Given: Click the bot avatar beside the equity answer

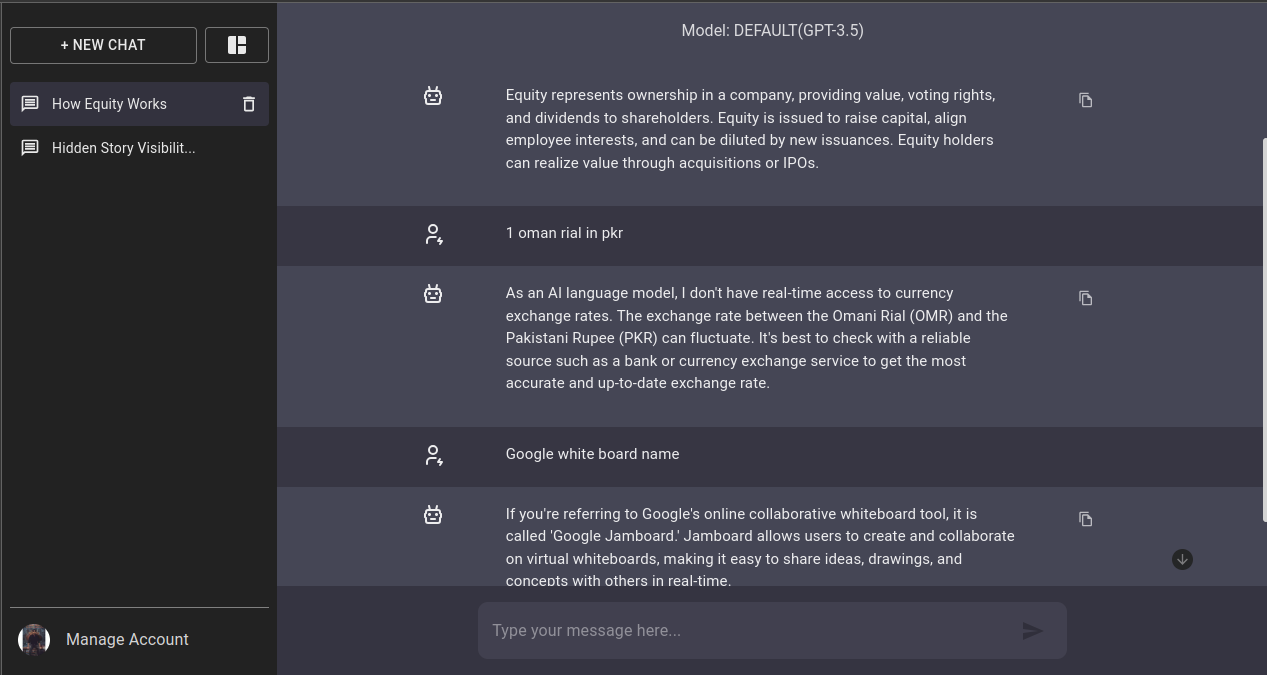Looking at the screenshot, I should [433, 96].
